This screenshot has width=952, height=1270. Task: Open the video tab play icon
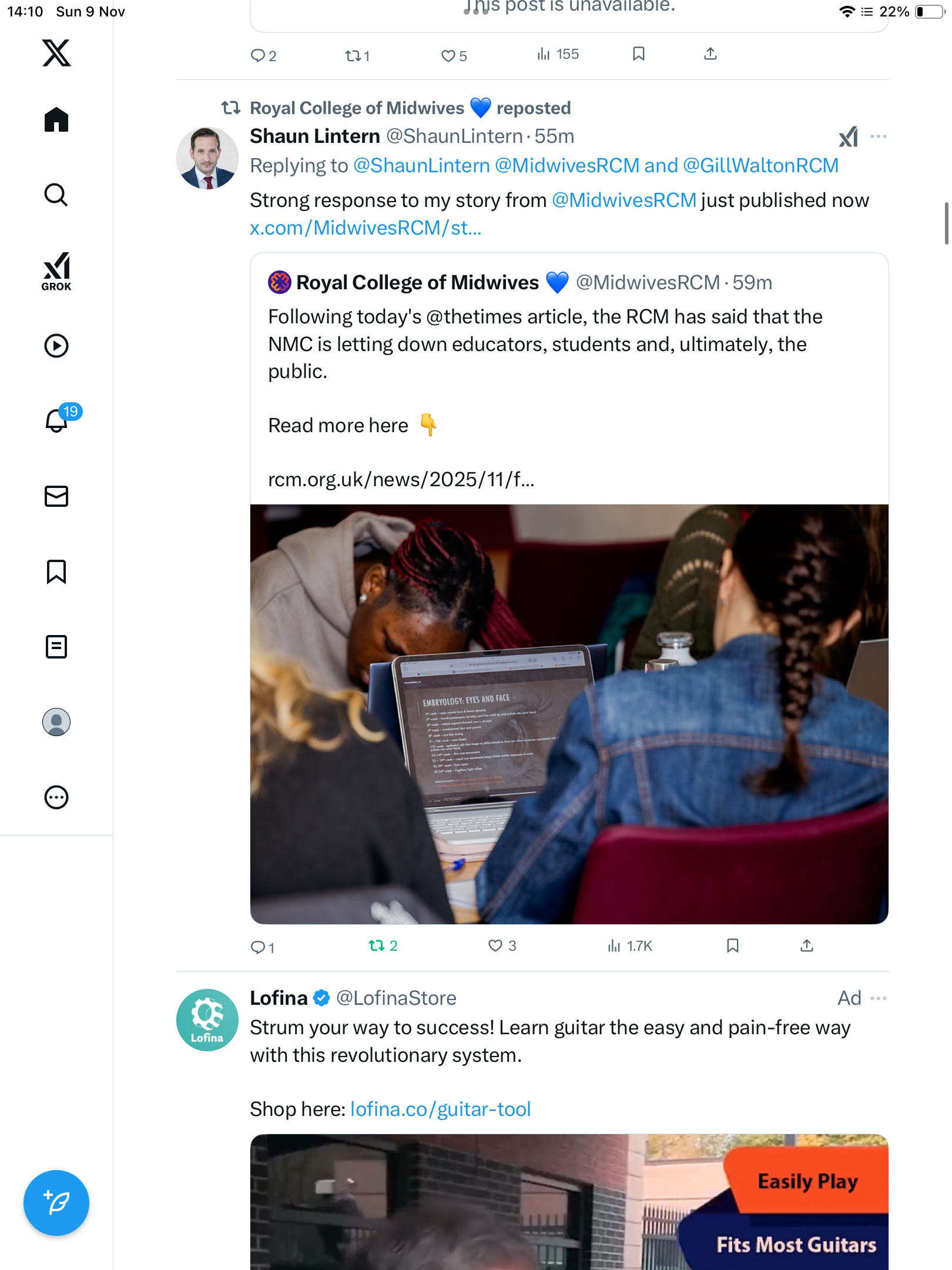[56, 346]
